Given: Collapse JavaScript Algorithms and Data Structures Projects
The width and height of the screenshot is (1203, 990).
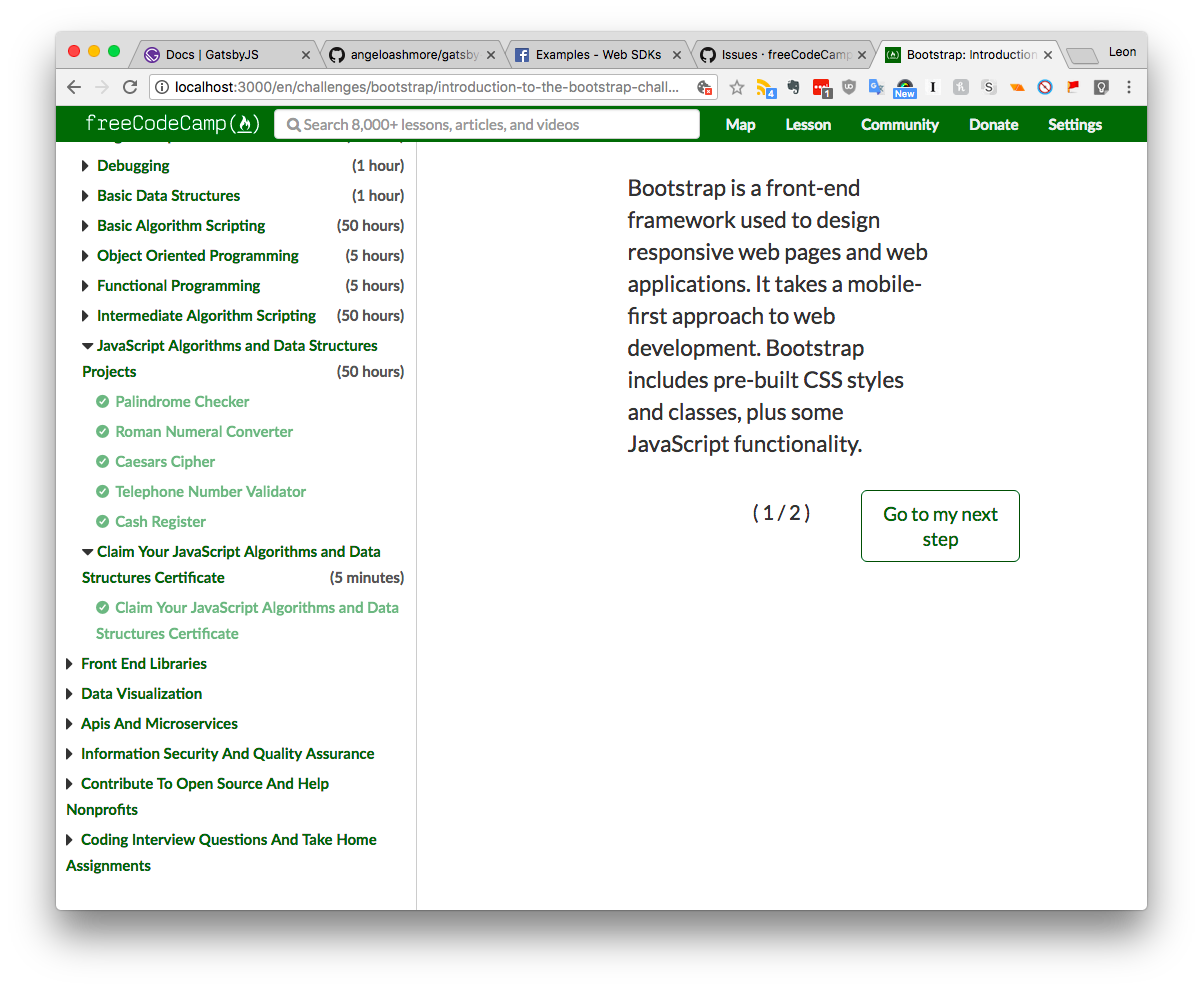Looking at the screenshot, I should [x=87, y=345].
